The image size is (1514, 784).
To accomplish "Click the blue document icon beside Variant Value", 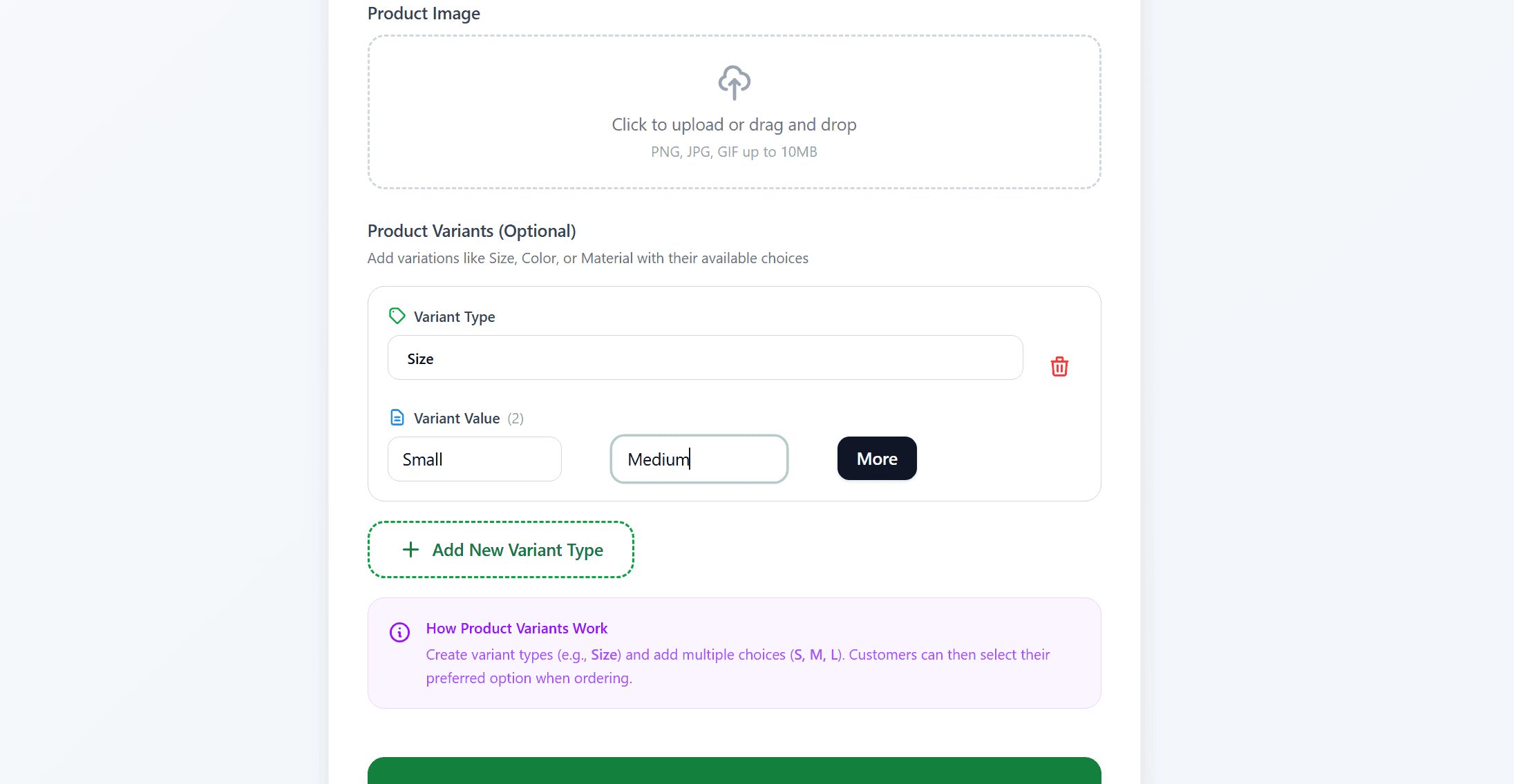I will pos(397,417).
